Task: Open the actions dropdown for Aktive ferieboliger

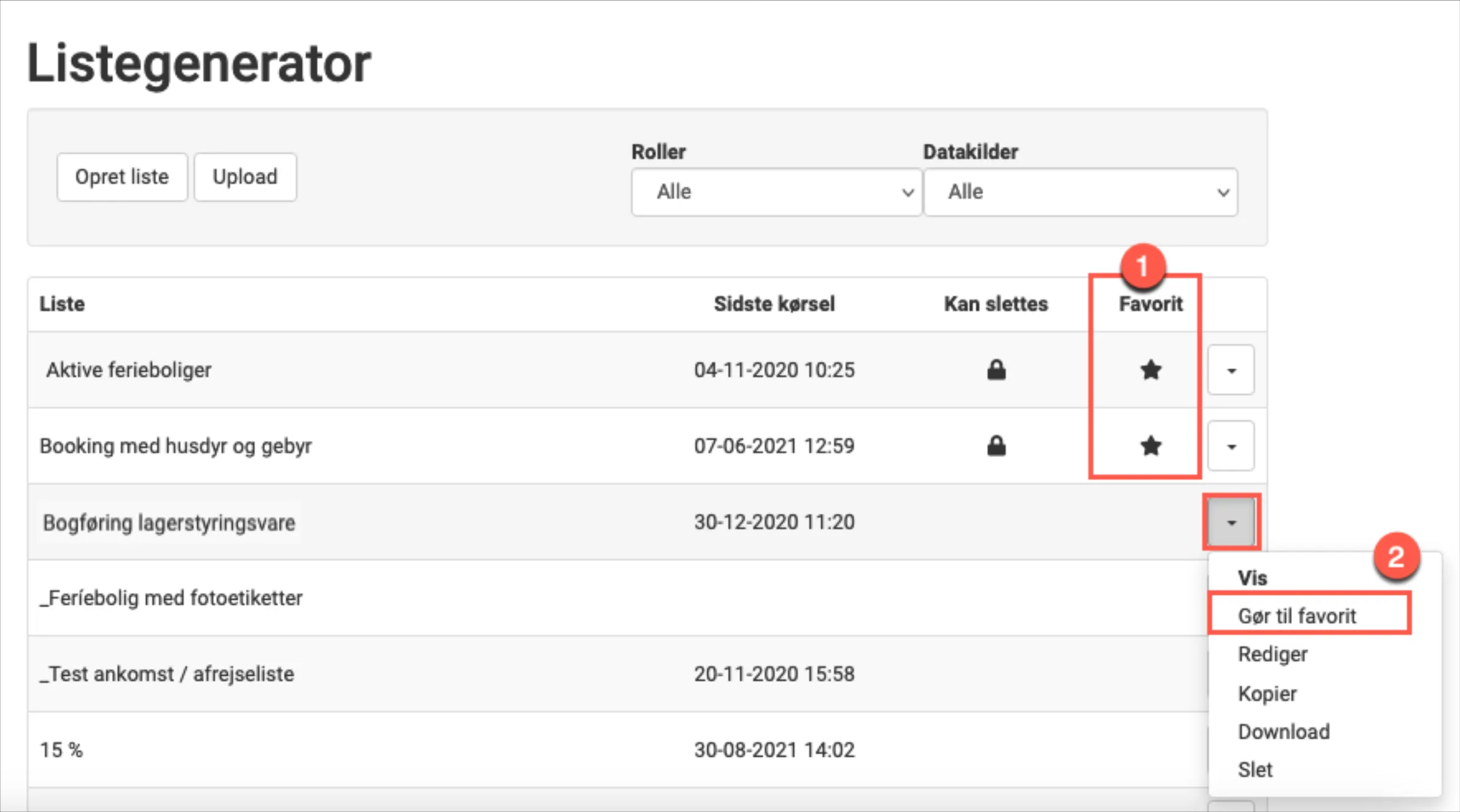Action: 1231,369
